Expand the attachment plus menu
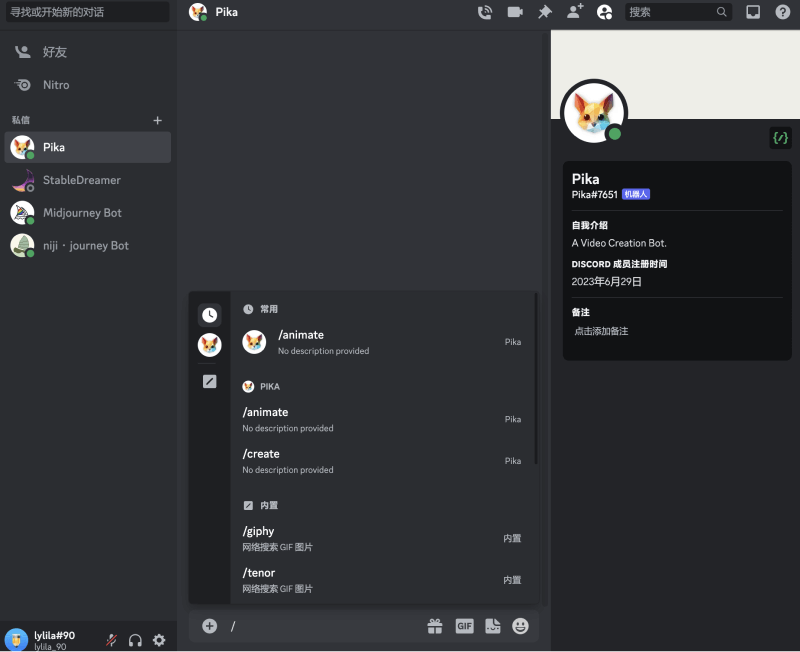The image size is (800, 652). [209, 626]
